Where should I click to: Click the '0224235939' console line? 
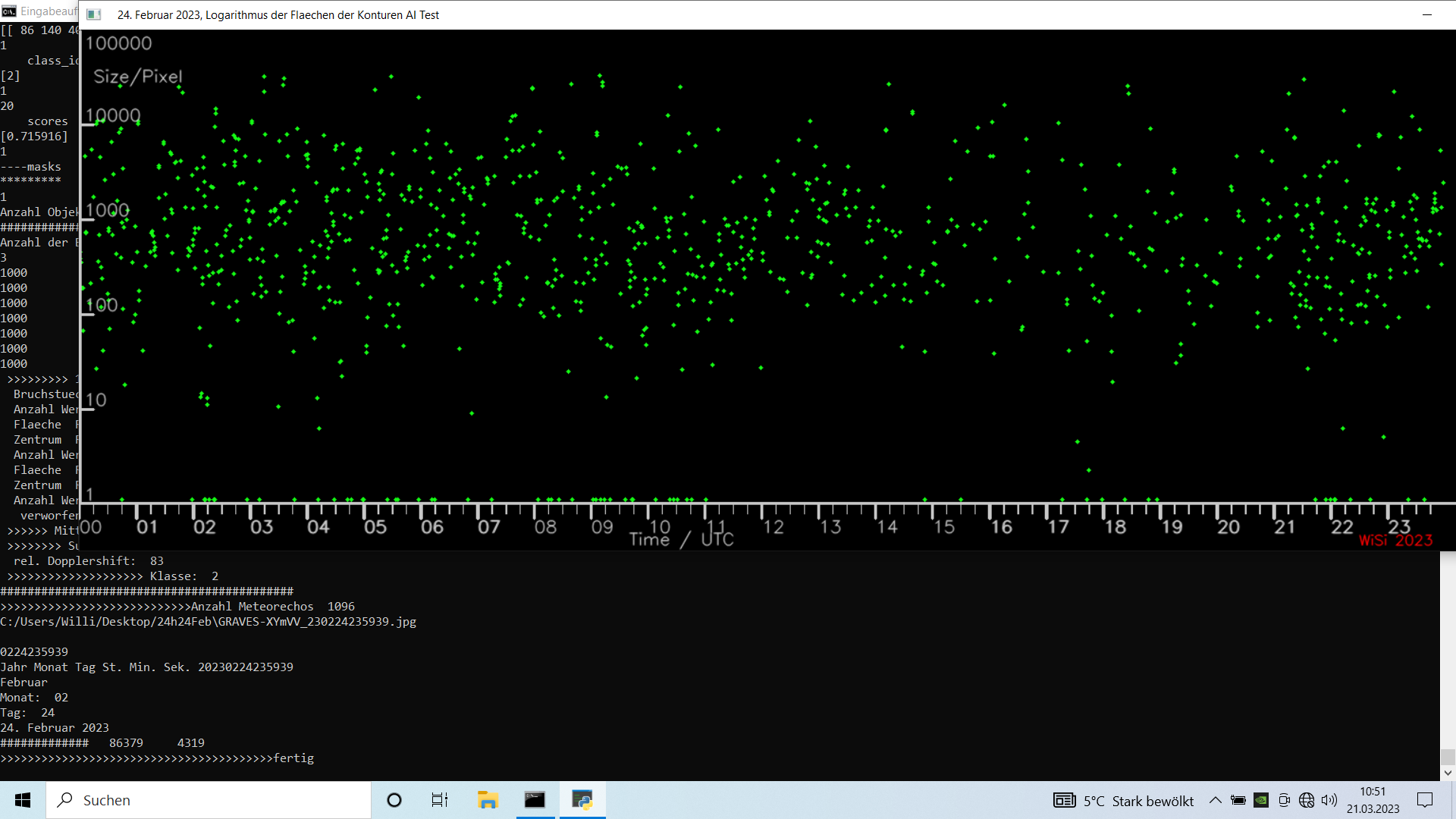click(34, 652)
